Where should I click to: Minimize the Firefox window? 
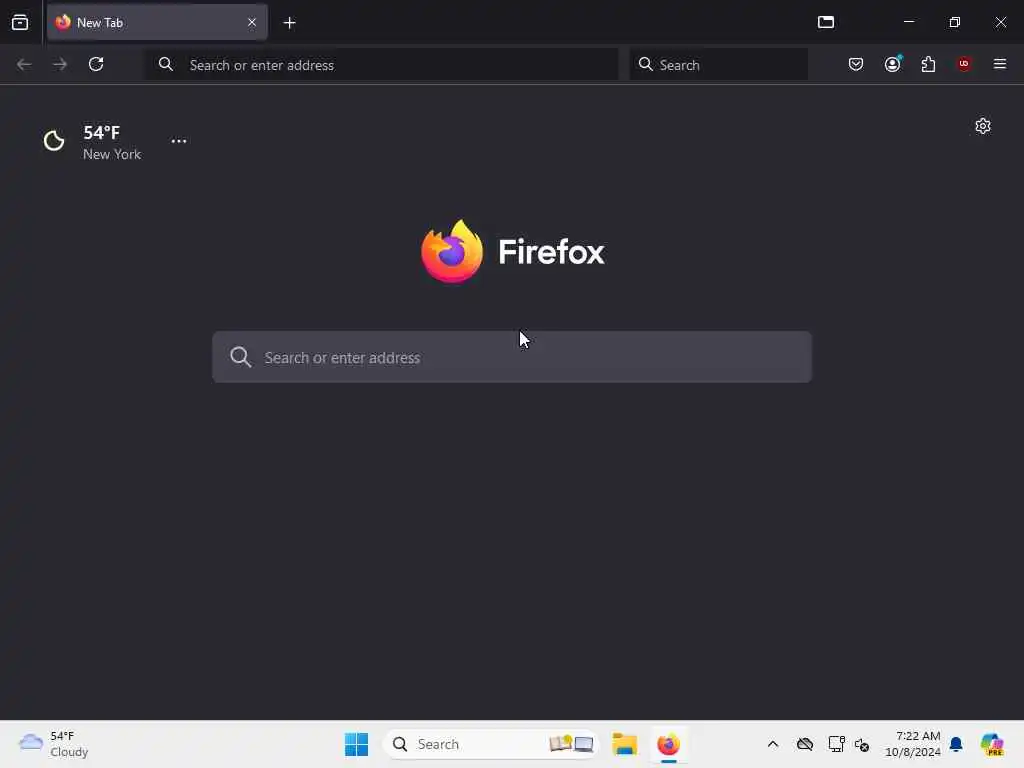pyautogui.click(x=908, y=22)
